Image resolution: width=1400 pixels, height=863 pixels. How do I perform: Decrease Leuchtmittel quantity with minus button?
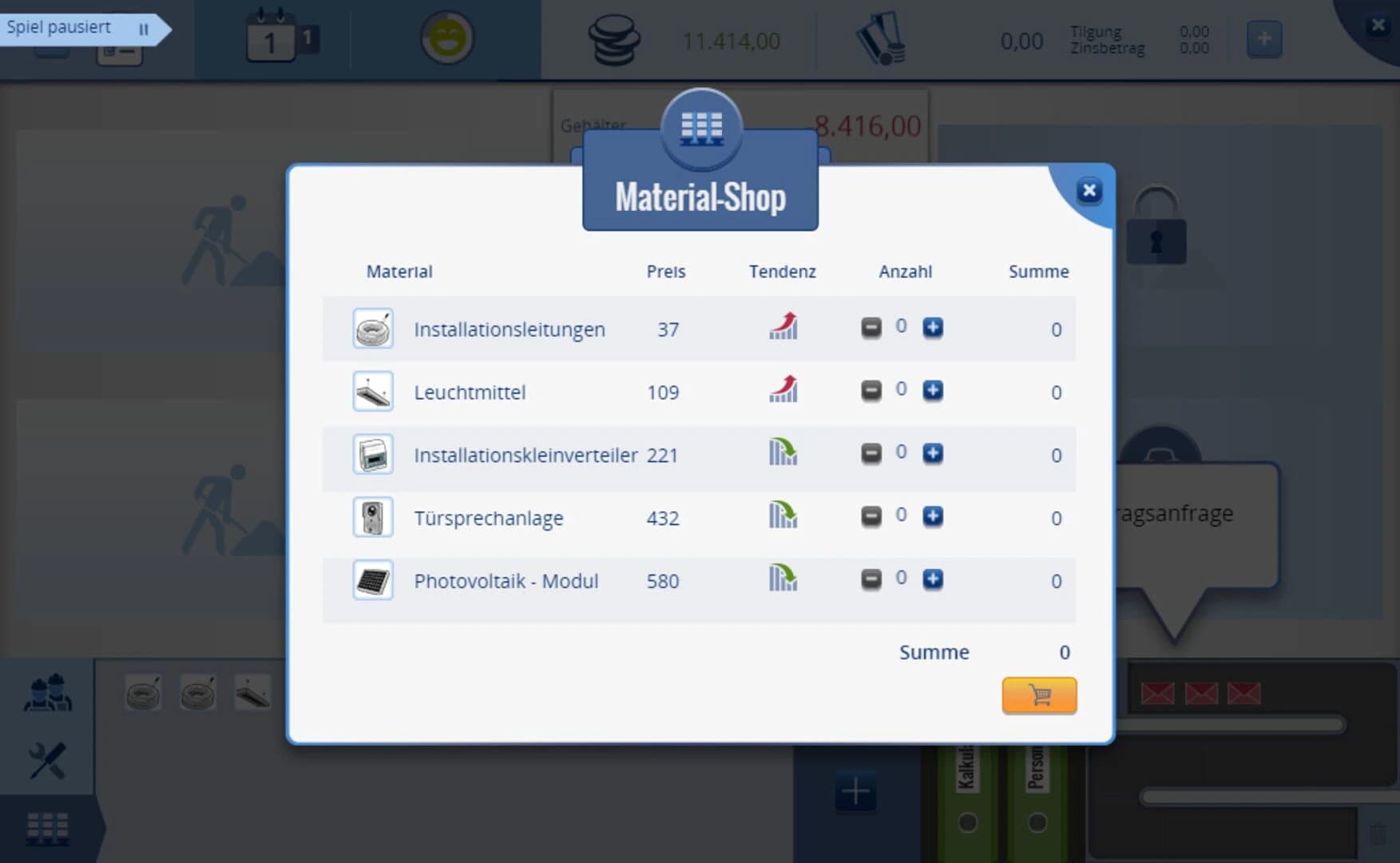coord(871,391)
